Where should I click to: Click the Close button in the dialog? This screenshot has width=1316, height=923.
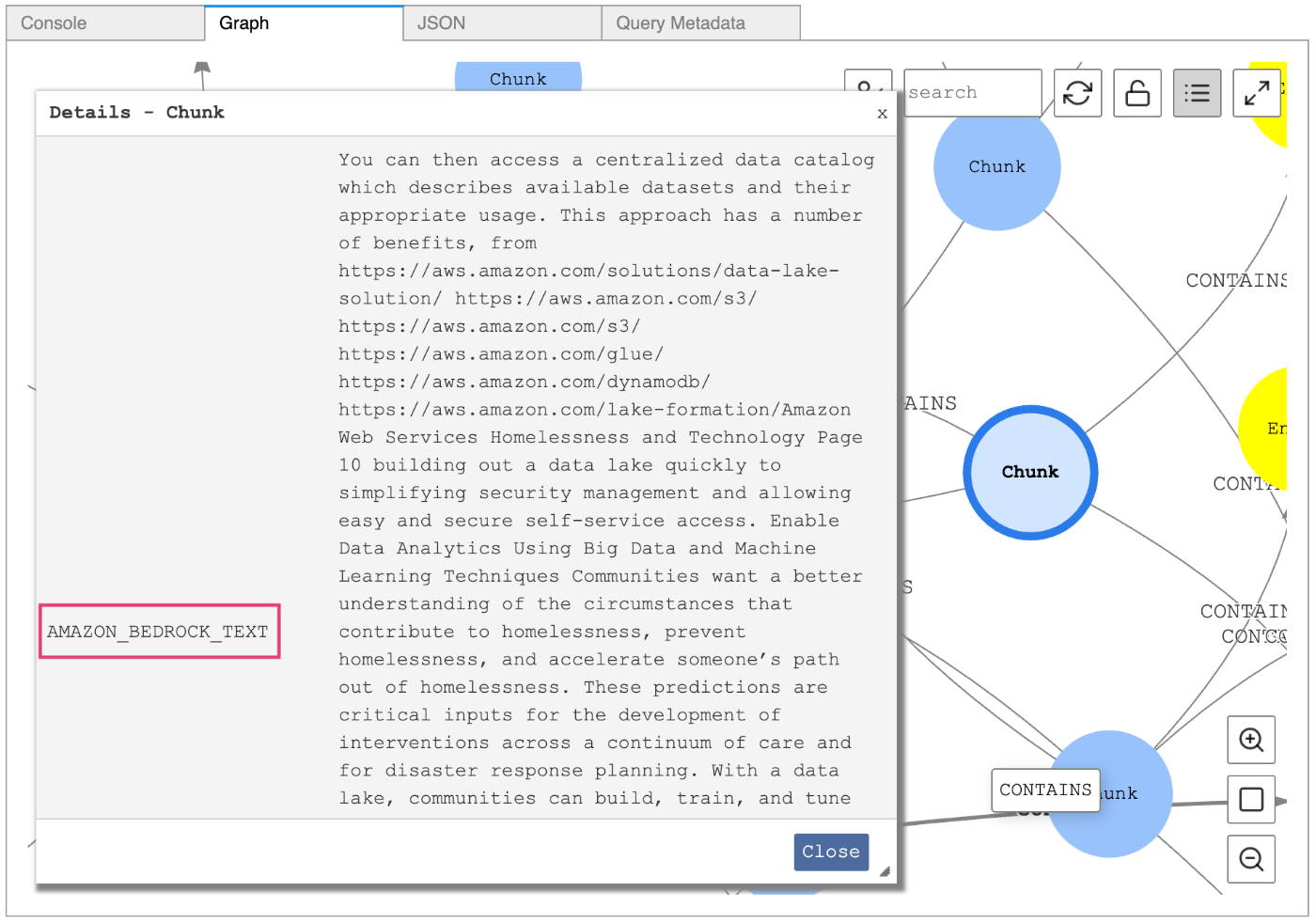[831, 852]
